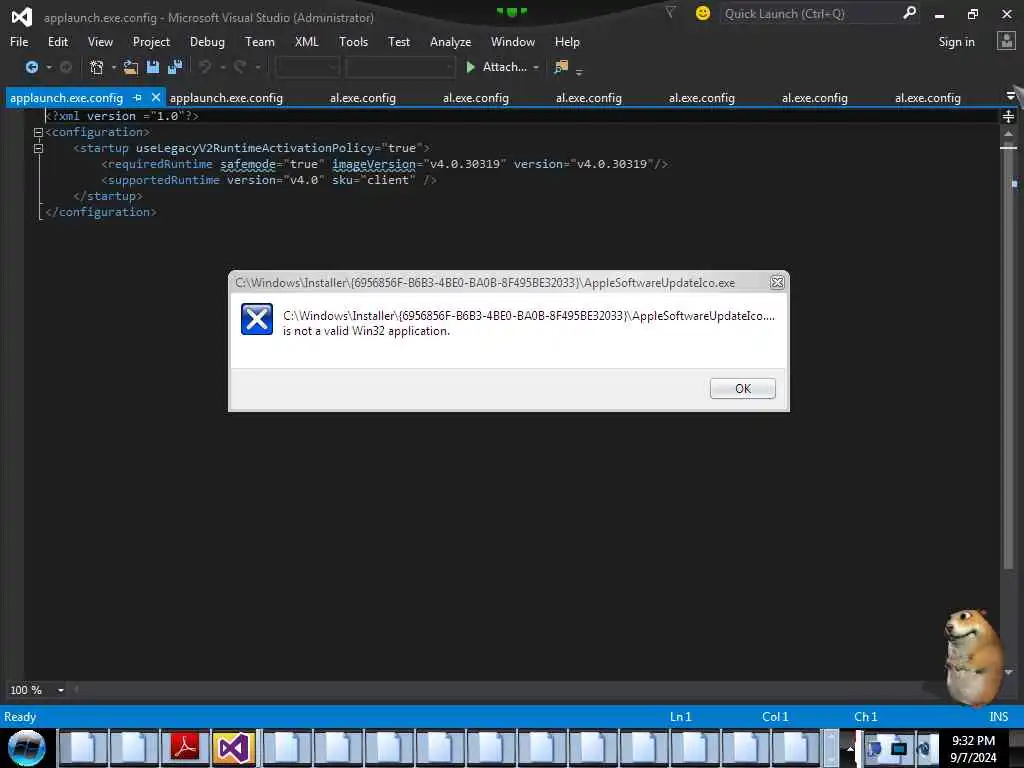Click the taskbar clock showing 9:32 PM
1024x768 pixels.
(973, 748)
